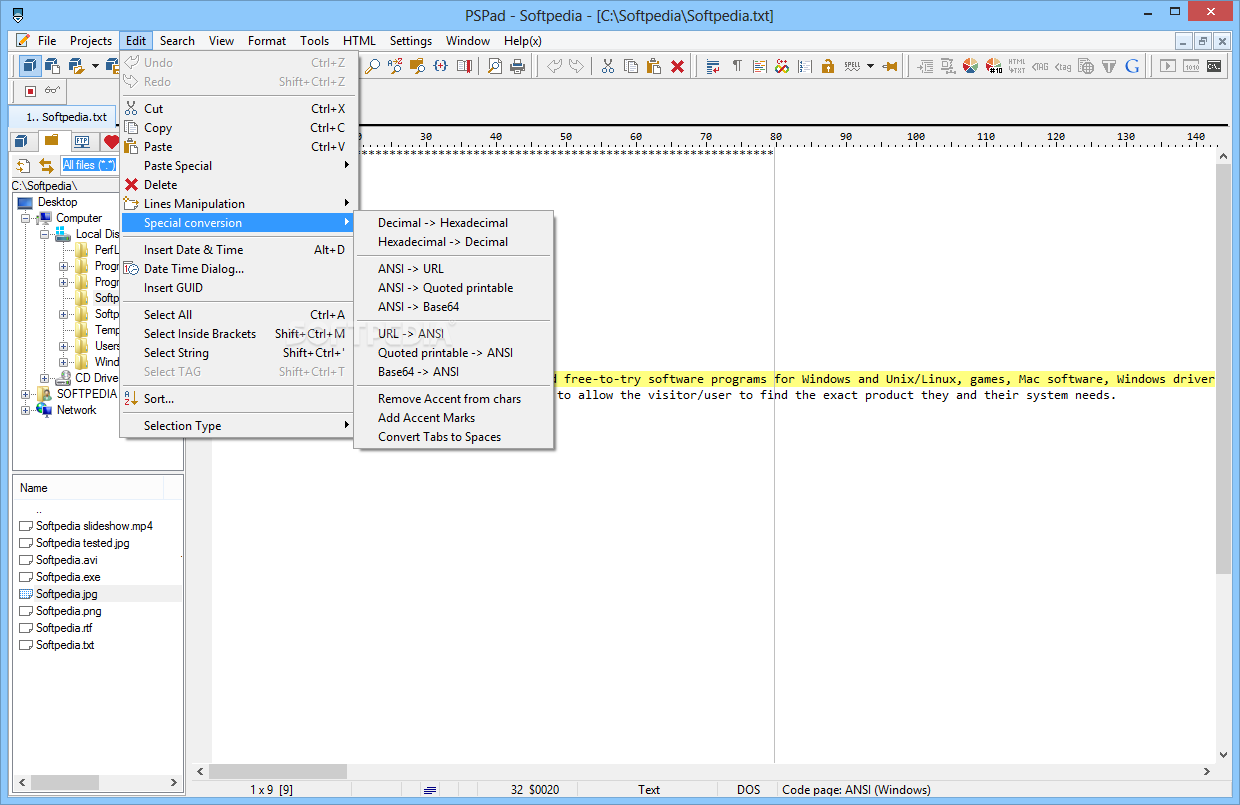The image size is (1240, 805).
Task: Click the toolbar Copy icon
Action: tap(631, 66)
